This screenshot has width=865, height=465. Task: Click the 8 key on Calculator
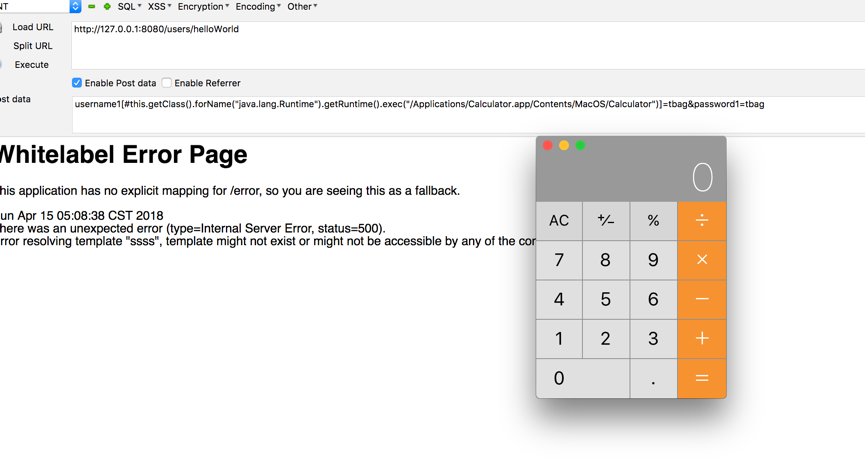pyautogui.click(x=606, y=260)
